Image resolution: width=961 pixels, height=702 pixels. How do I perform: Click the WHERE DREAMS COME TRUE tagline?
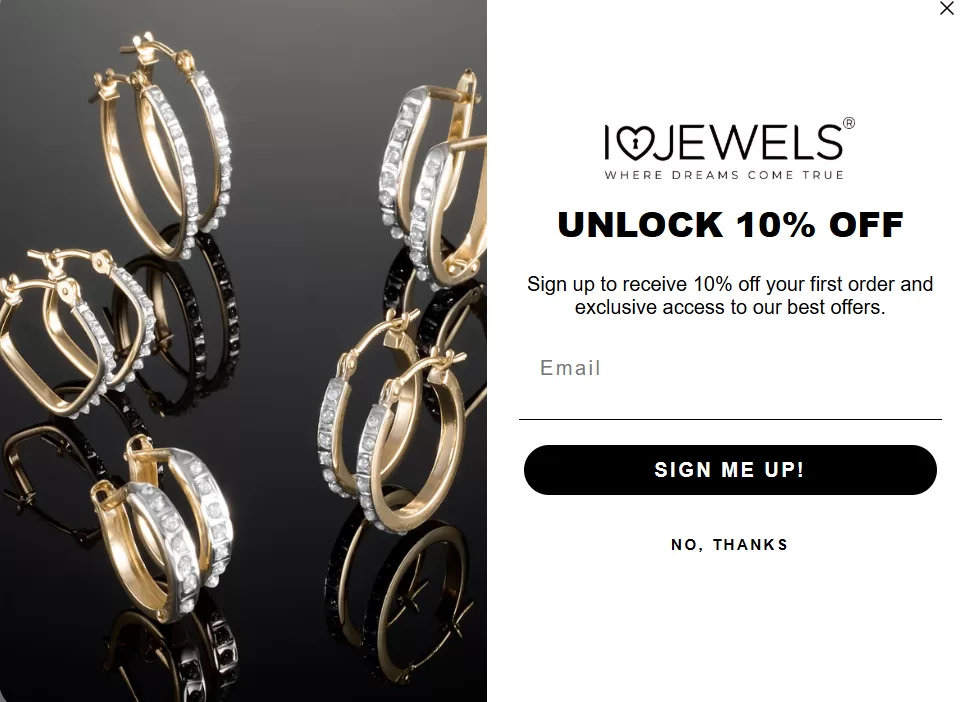click(724, 175)
